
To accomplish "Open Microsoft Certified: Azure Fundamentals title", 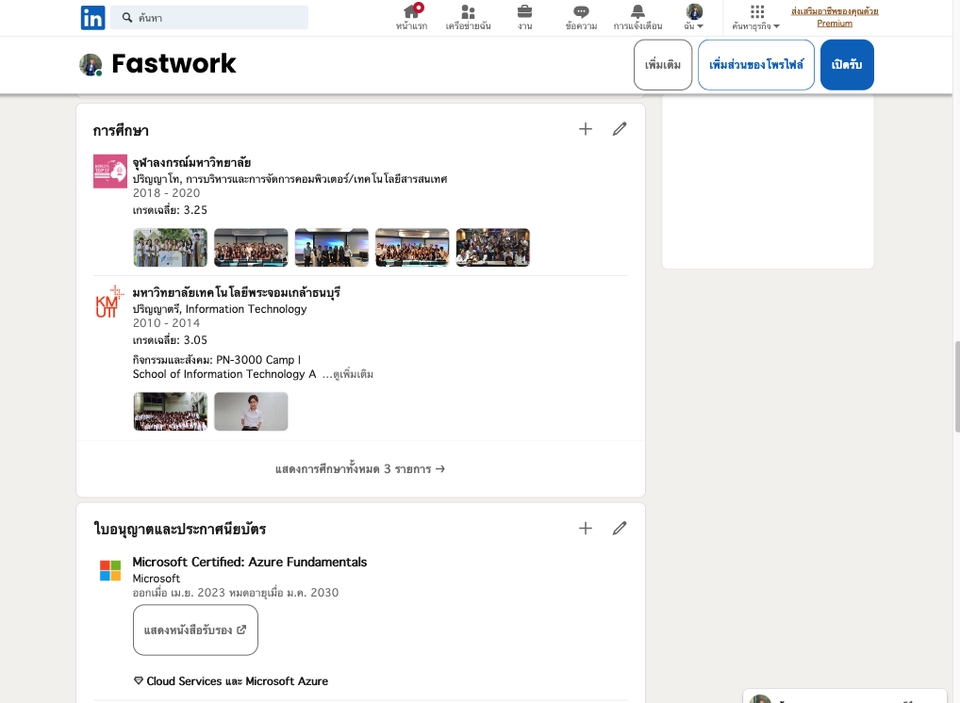I will pyautogui.click(x=250, y=562).
